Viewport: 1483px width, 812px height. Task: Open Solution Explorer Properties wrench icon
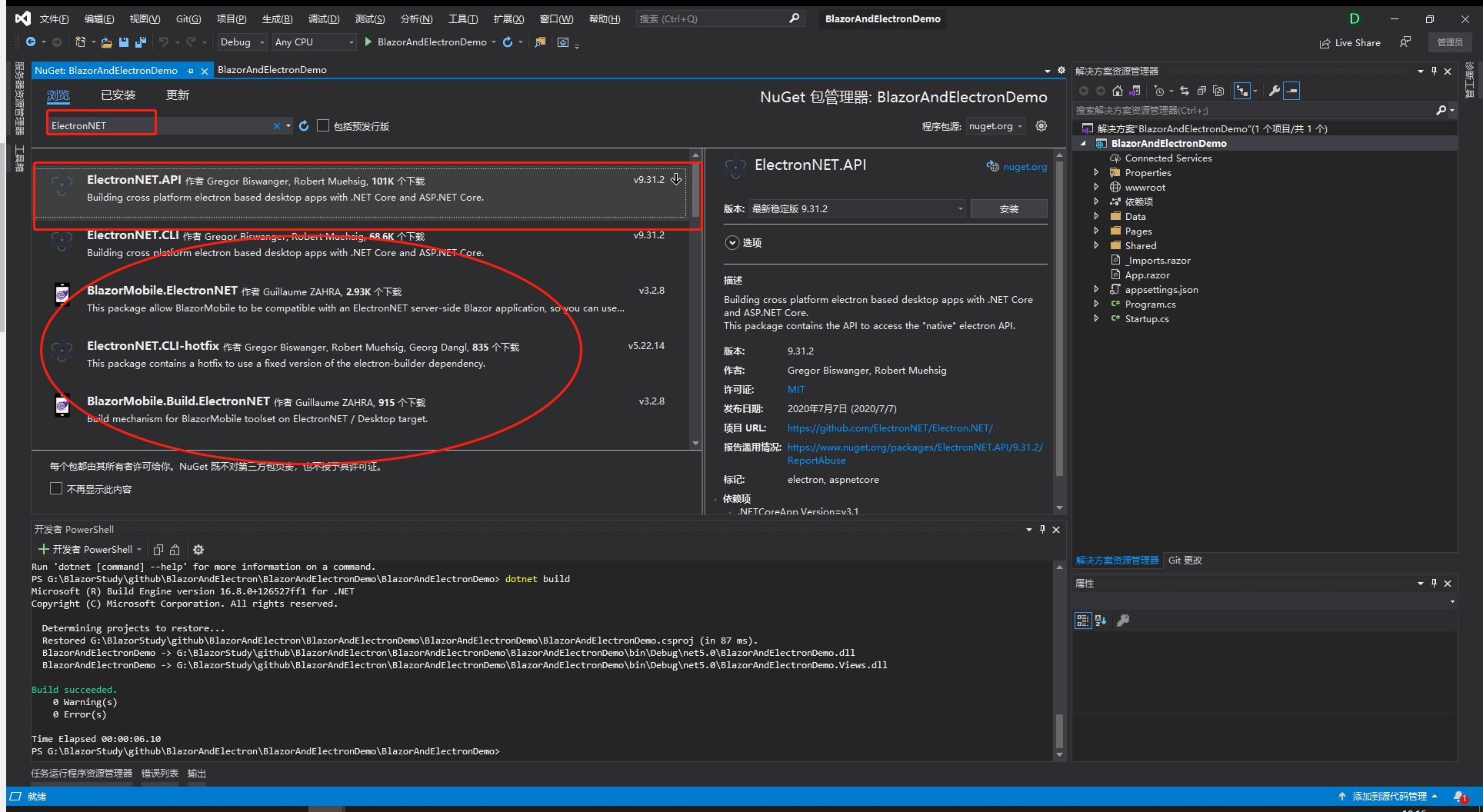coord(1274,91)
